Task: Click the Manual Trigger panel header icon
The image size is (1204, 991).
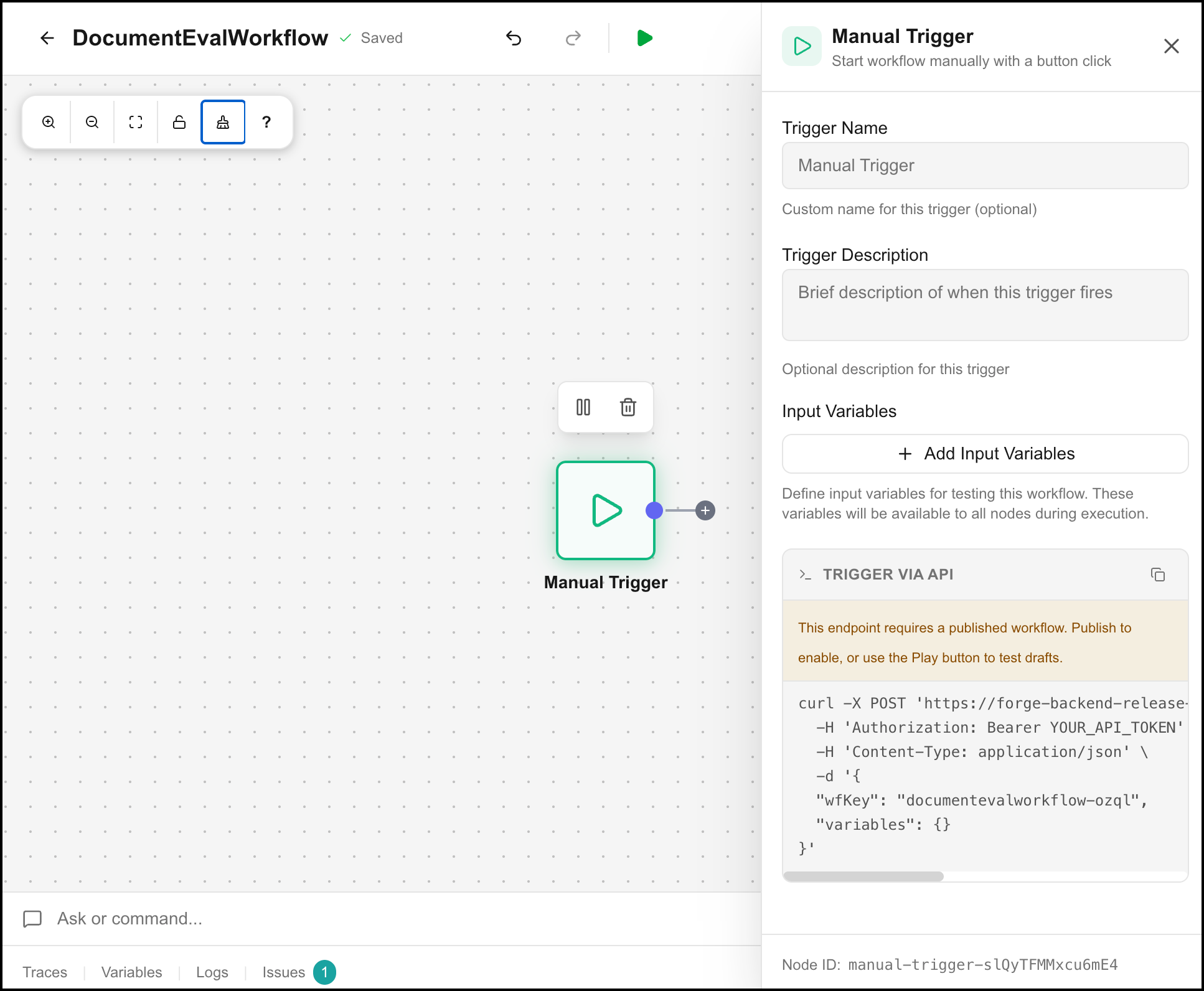Action: [802, 46]
